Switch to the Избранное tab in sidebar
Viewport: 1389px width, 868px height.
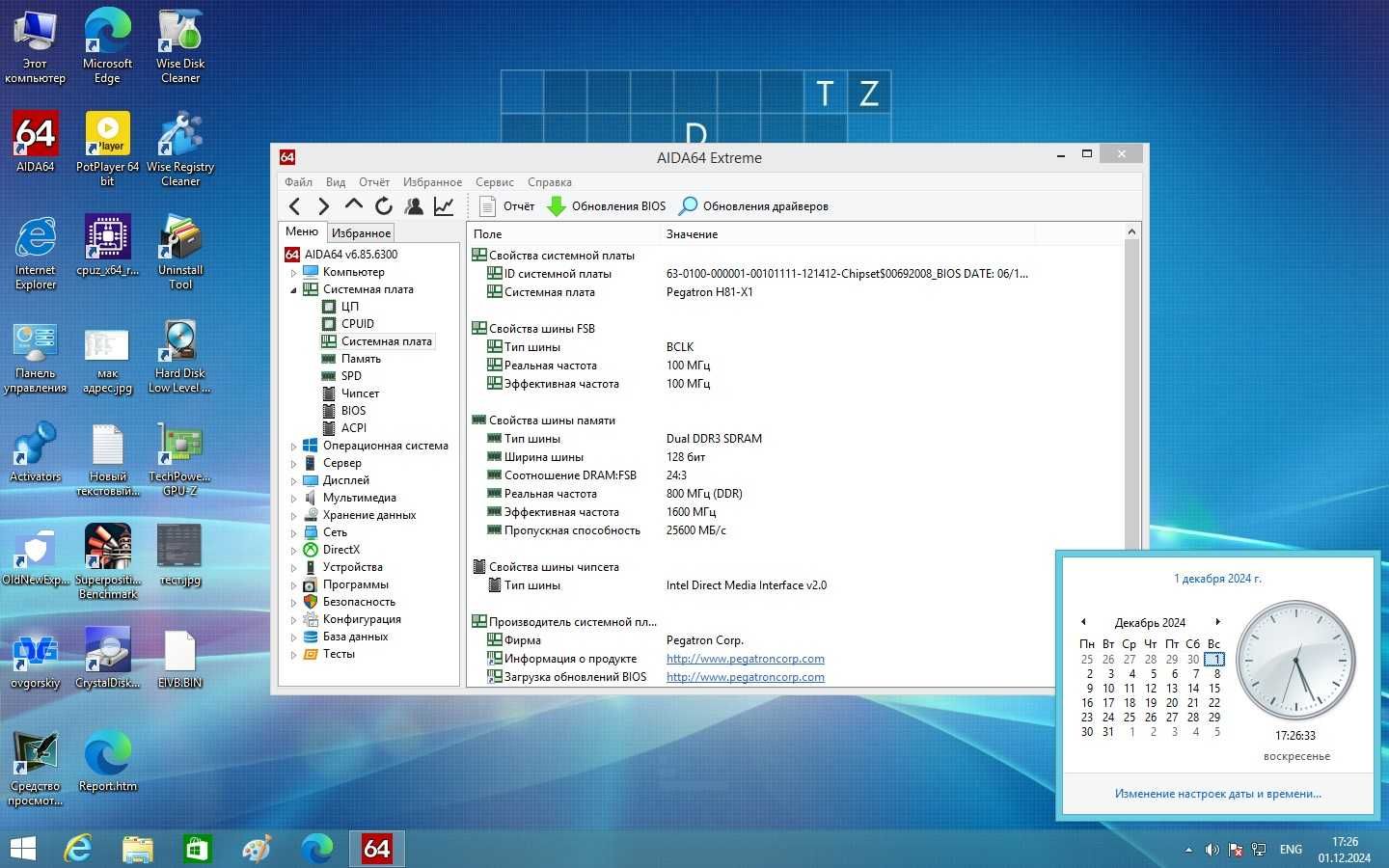pyautogui.click(x=361, y=232)
